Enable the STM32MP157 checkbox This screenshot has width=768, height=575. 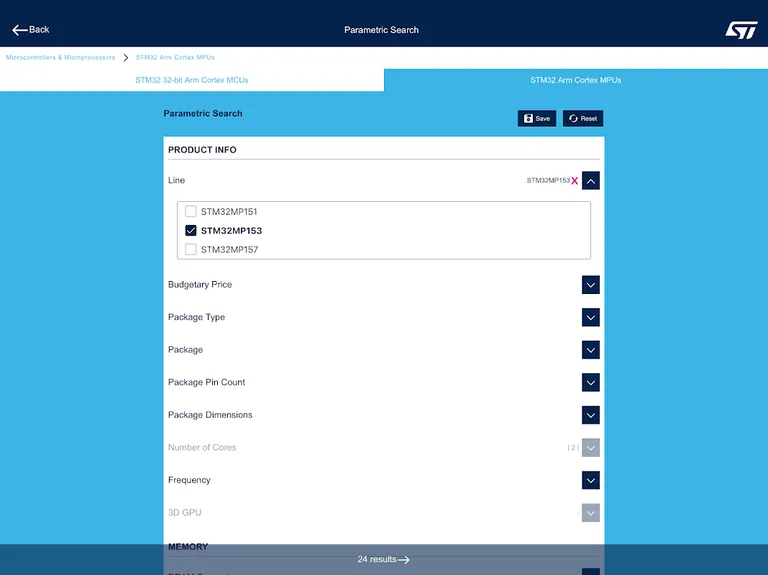pyautogui.click(x=191, y=250)
